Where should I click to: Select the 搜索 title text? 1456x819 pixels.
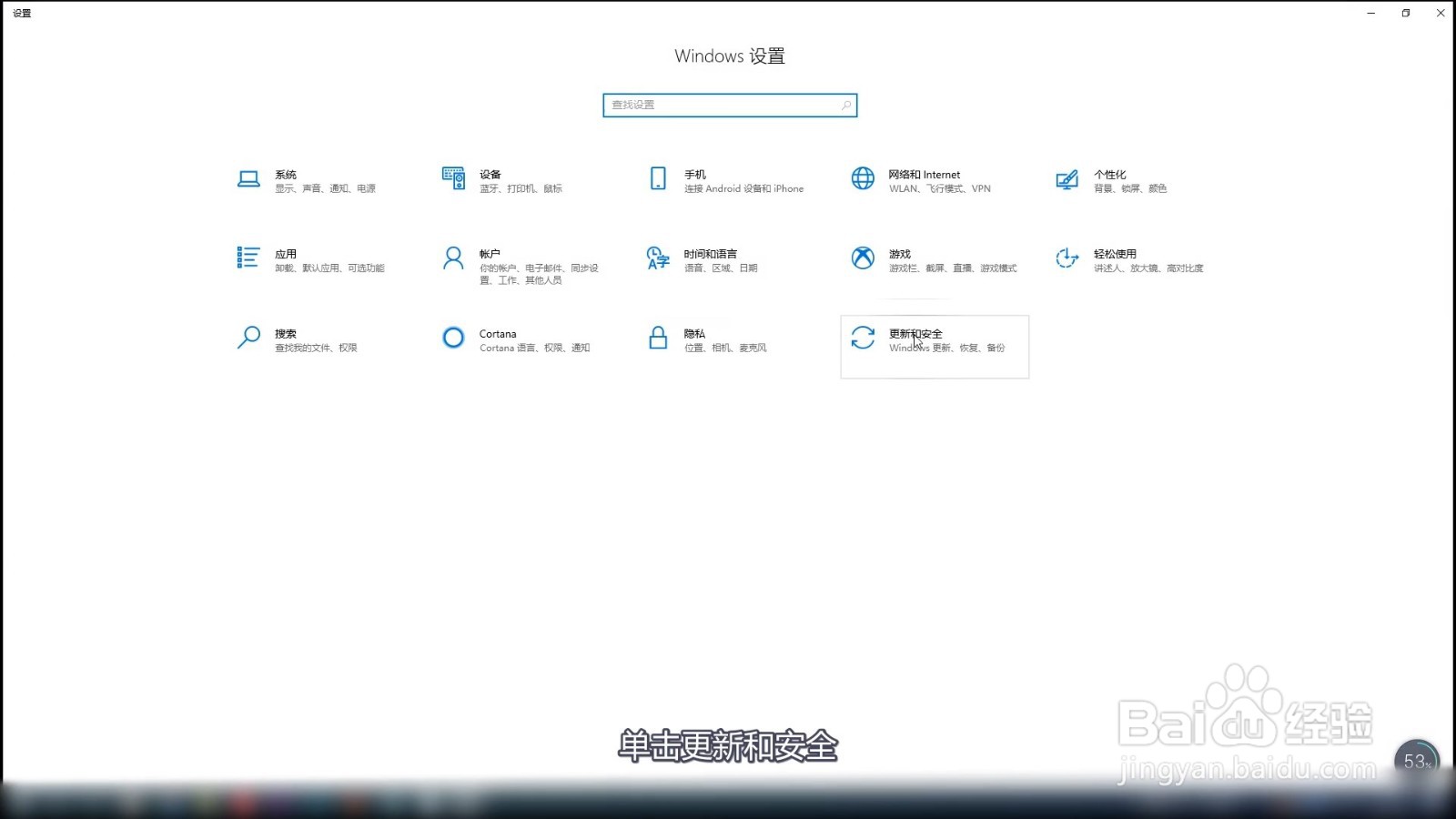coord(286,334)
